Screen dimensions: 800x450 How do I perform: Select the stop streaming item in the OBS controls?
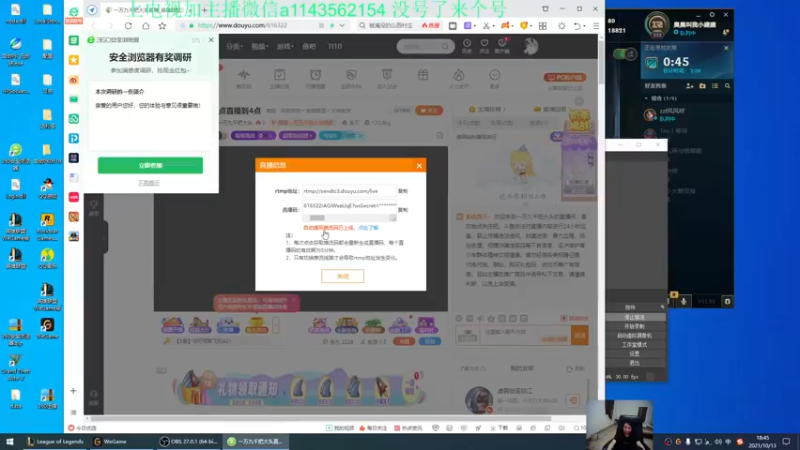(x=634, y=317)
